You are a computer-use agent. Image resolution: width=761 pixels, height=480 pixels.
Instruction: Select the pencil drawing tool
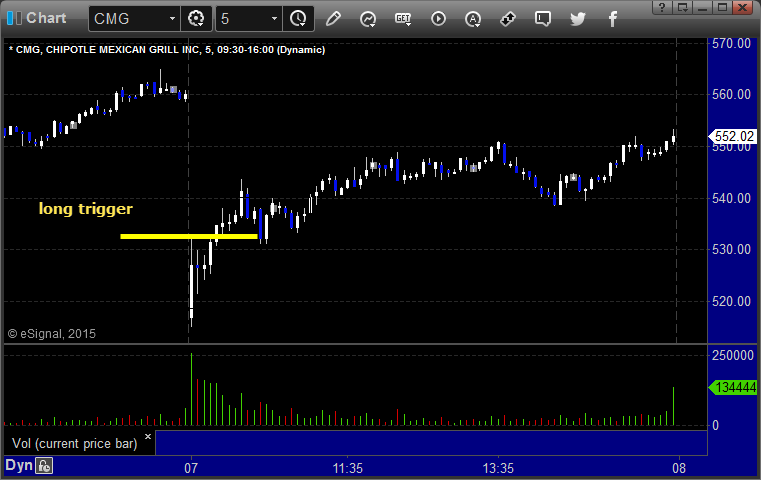tap(333, 19)
